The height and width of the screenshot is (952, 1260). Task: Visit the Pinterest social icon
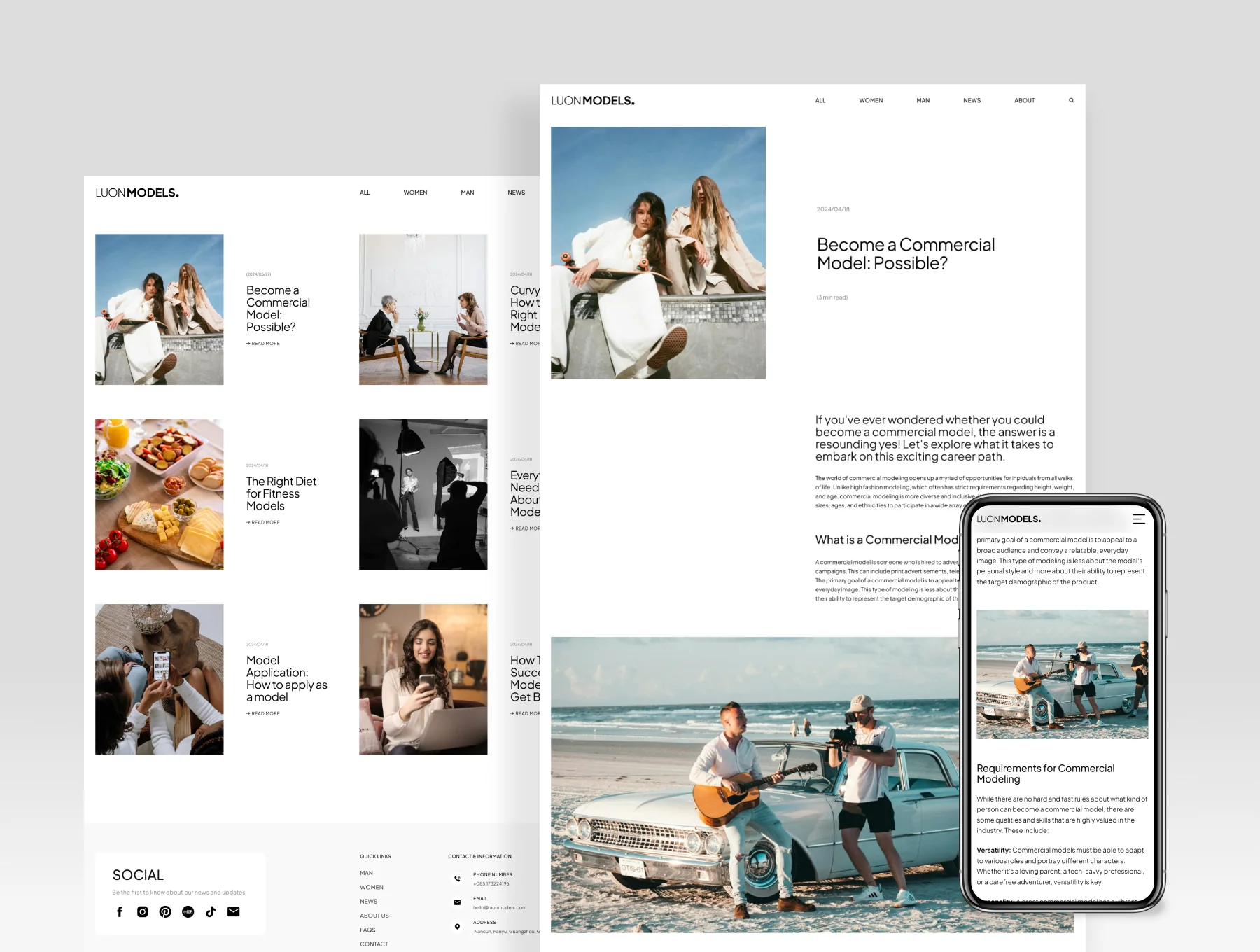tap(165, 911)
